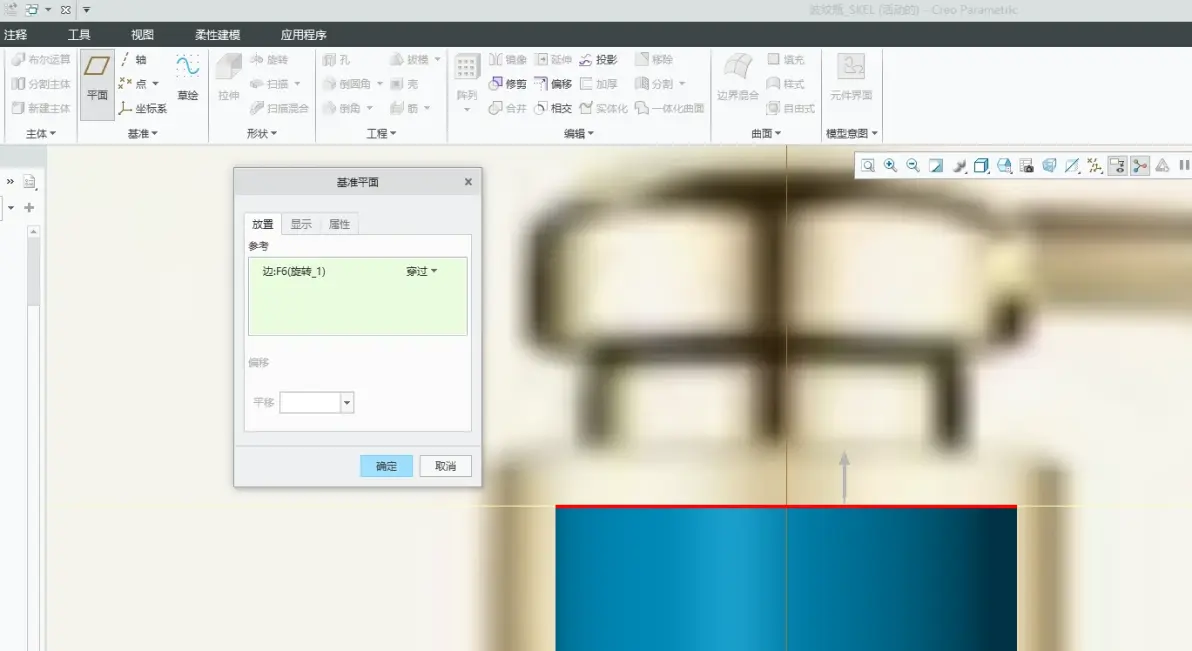Switch to the 显示 tab
Image resolution: width=1192 pixels, height=651 pixels.
(x=301, y=224)
